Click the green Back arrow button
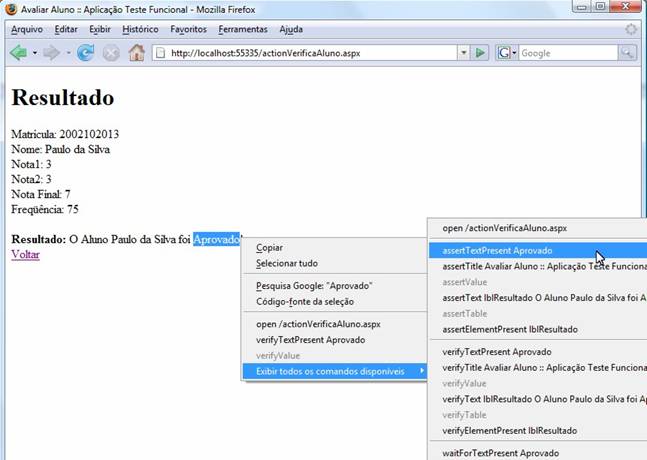This screenshot has height=460, width=647. pos(18,53)
